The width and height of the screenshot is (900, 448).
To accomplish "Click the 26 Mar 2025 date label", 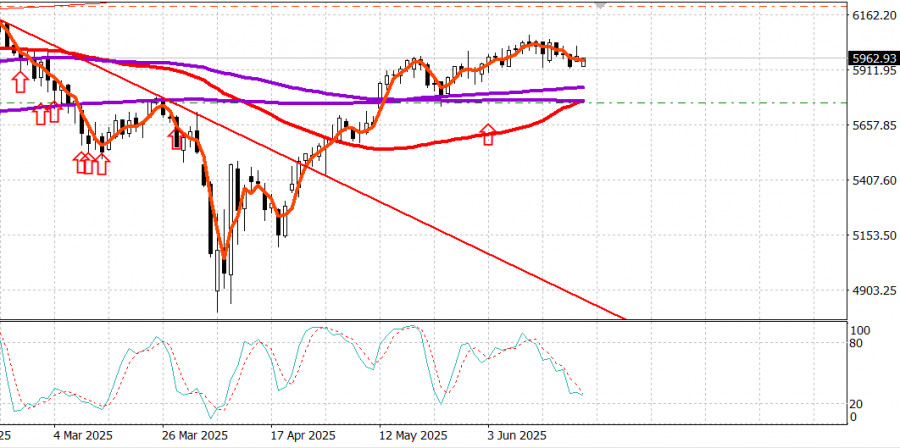I will (194, 434).
